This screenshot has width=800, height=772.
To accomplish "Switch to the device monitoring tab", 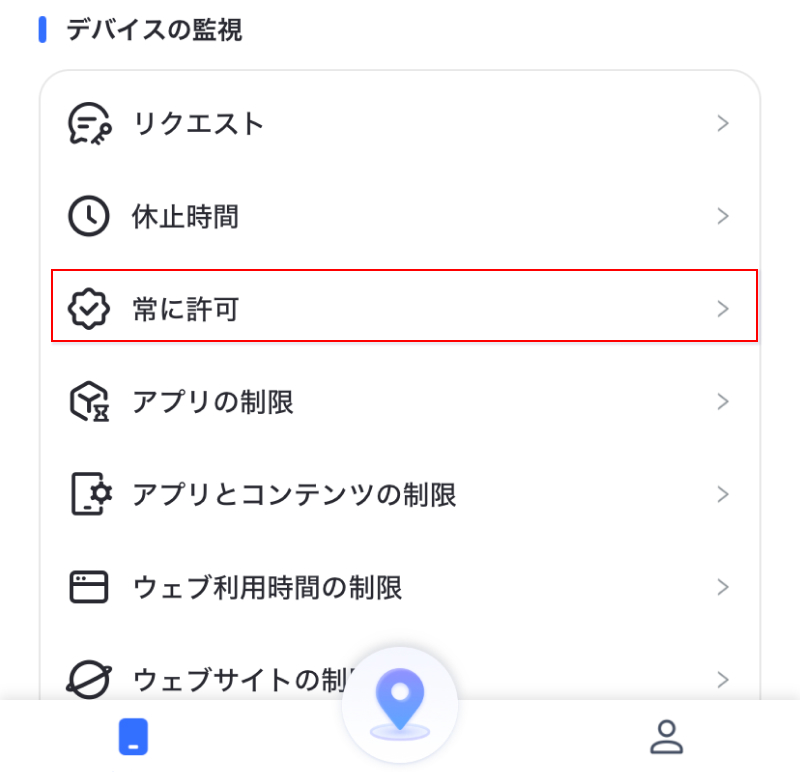I will pyautogui.click(x=133, y=736).
